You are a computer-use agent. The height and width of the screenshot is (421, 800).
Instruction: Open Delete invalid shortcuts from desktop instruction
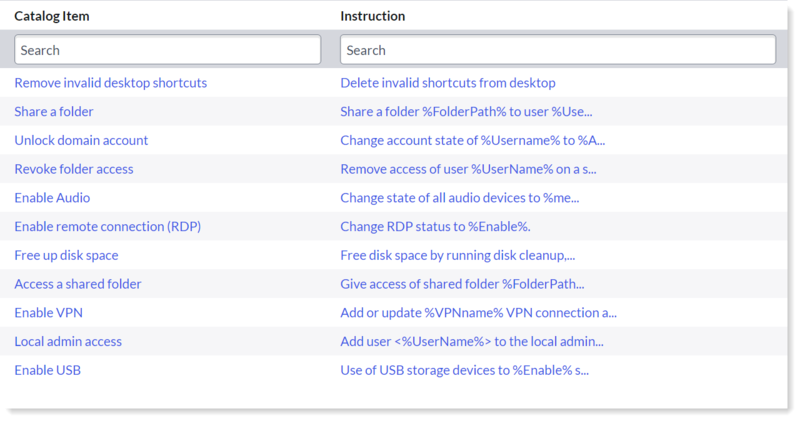click(448, 83)
